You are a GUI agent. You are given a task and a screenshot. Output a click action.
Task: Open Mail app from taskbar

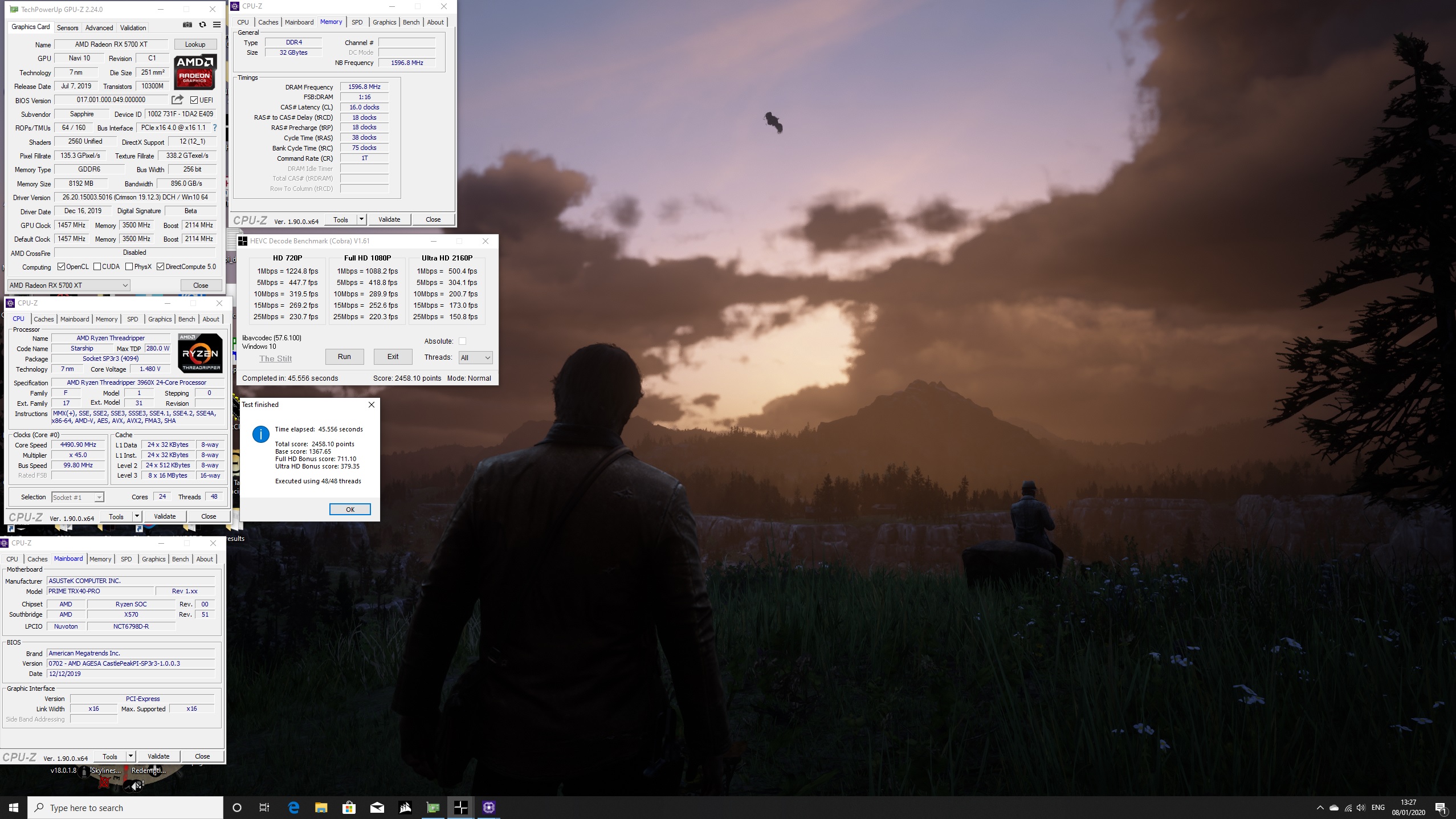377,808
